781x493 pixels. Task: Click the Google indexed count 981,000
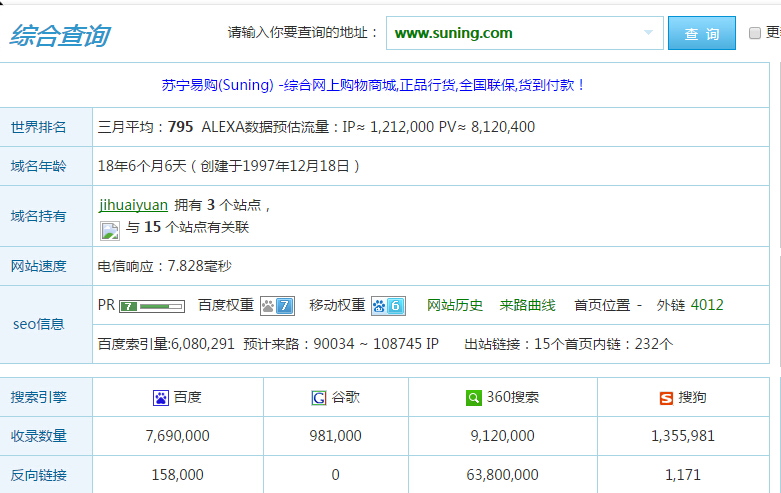point(335,436)
